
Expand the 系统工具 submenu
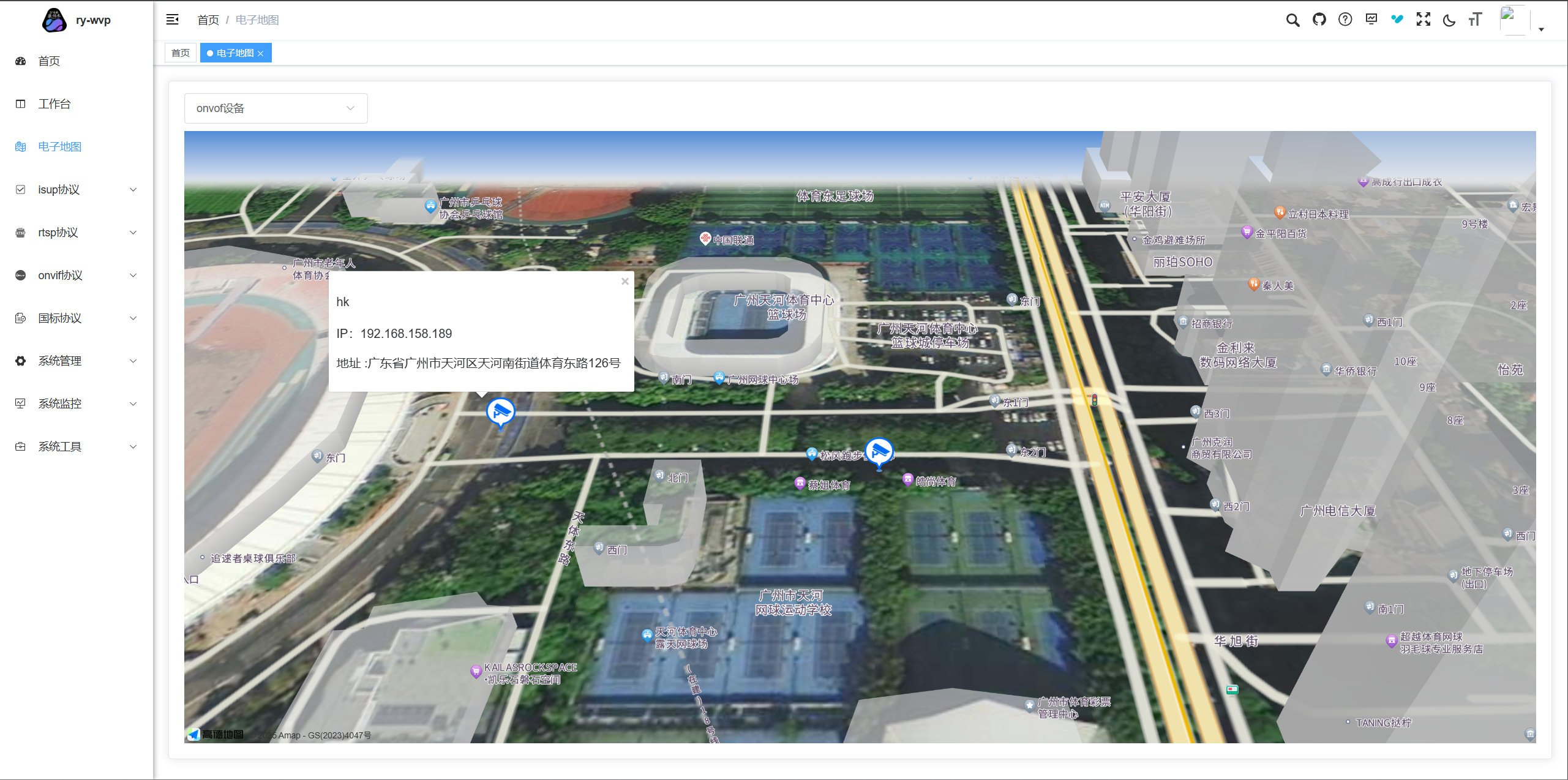coord(77,447)
